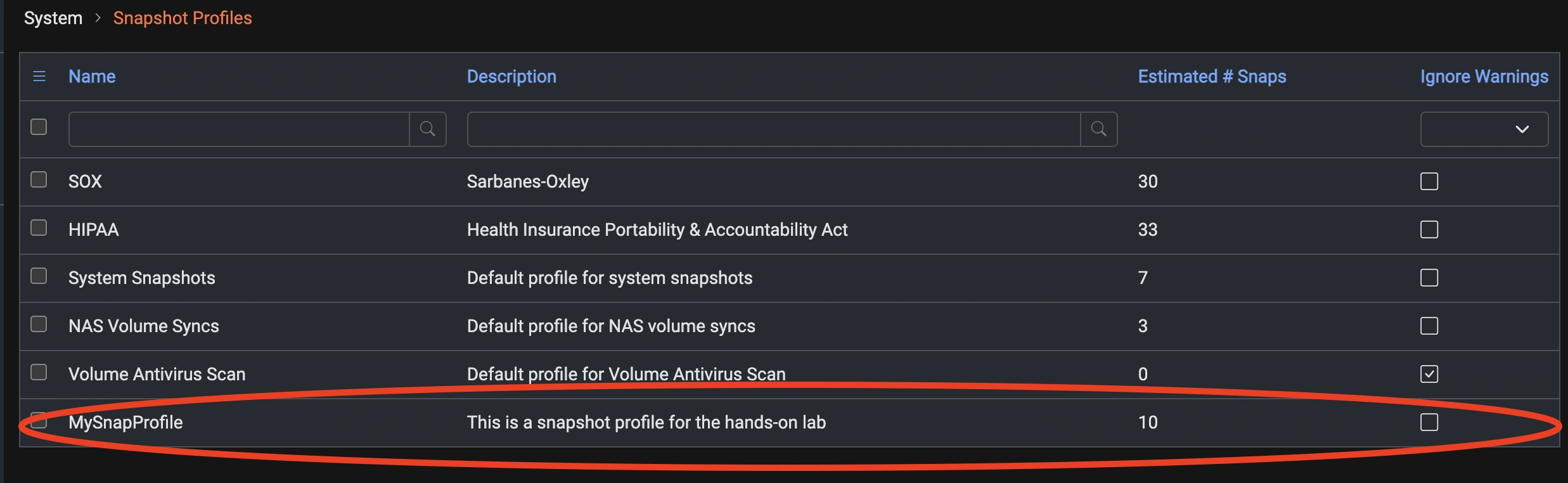Click the Name filter search icon

tap(428, 129)
